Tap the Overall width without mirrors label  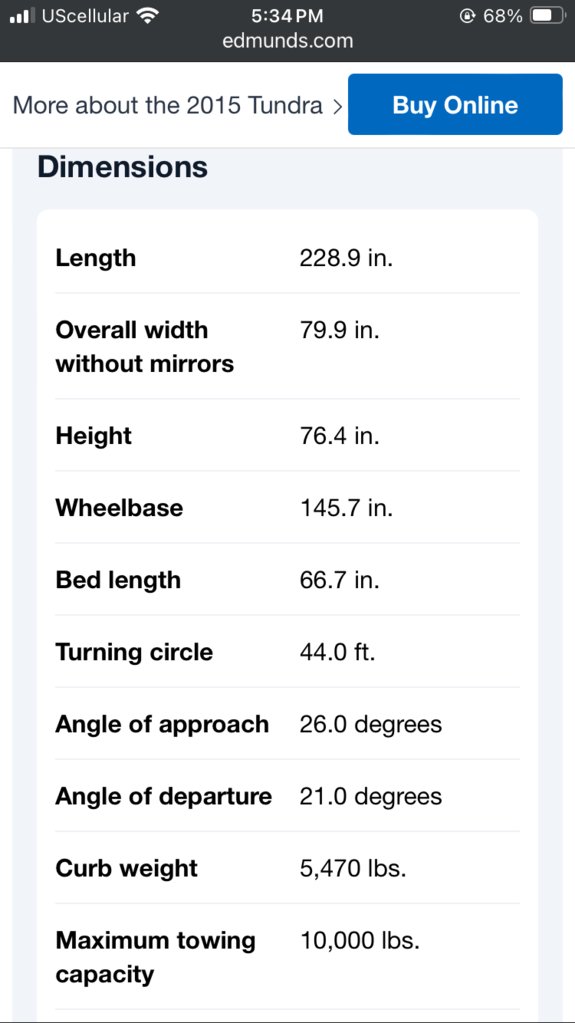[x=145, y=346]
